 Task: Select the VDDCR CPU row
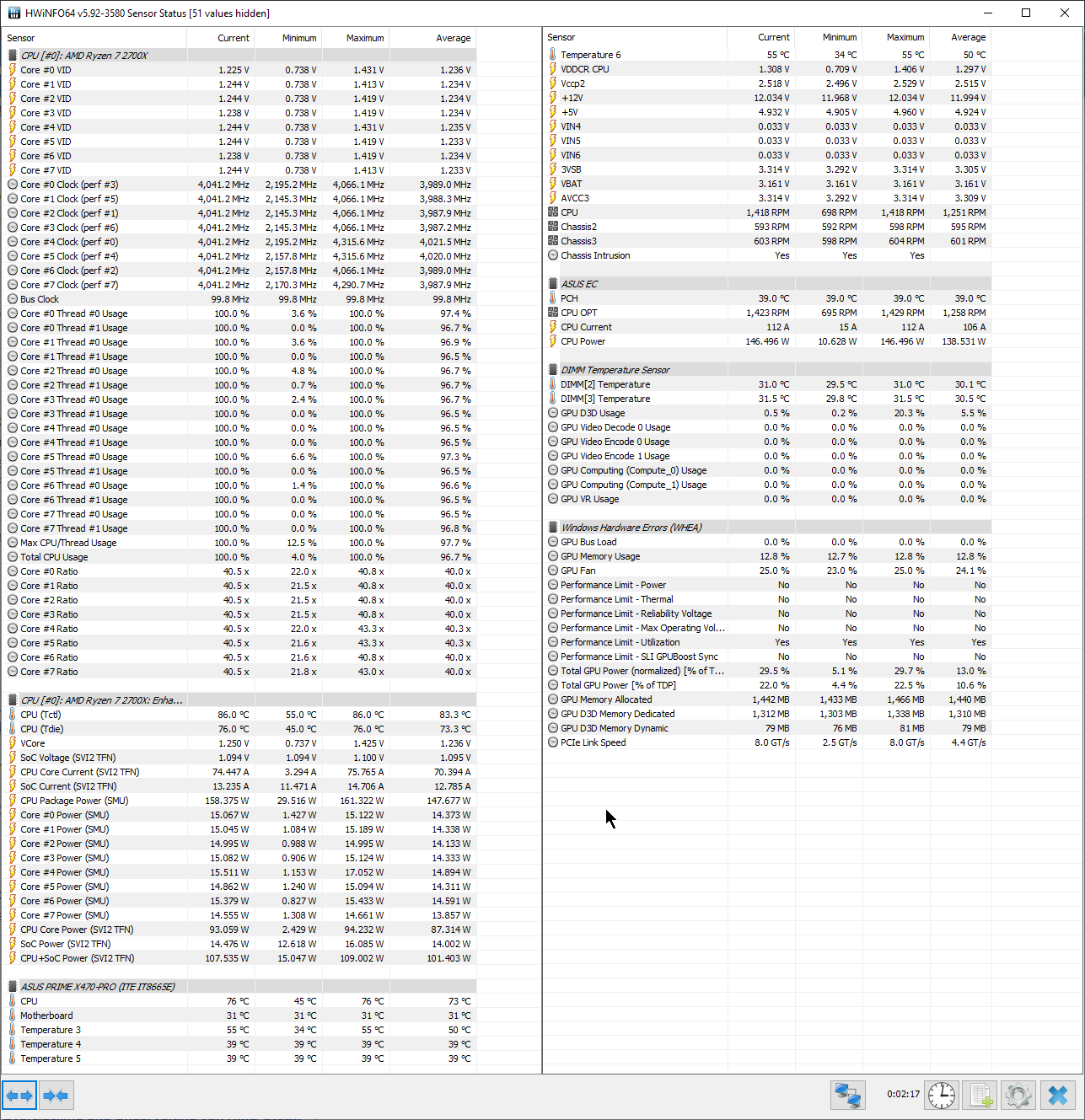(x=767, y=69)
